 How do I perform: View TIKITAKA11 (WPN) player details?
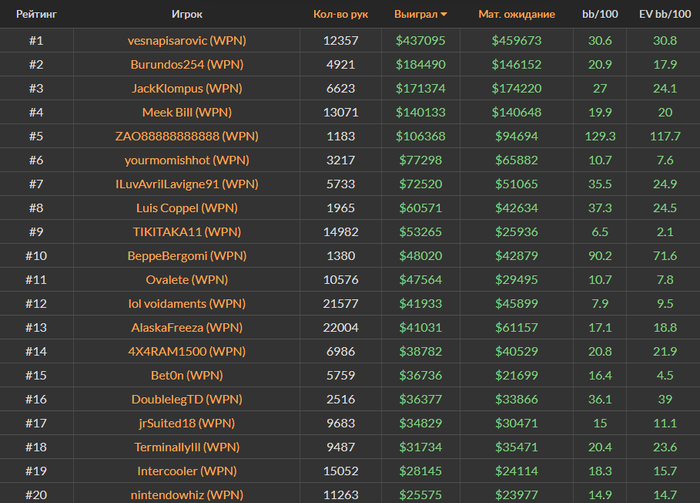click(x=187, y=232)
